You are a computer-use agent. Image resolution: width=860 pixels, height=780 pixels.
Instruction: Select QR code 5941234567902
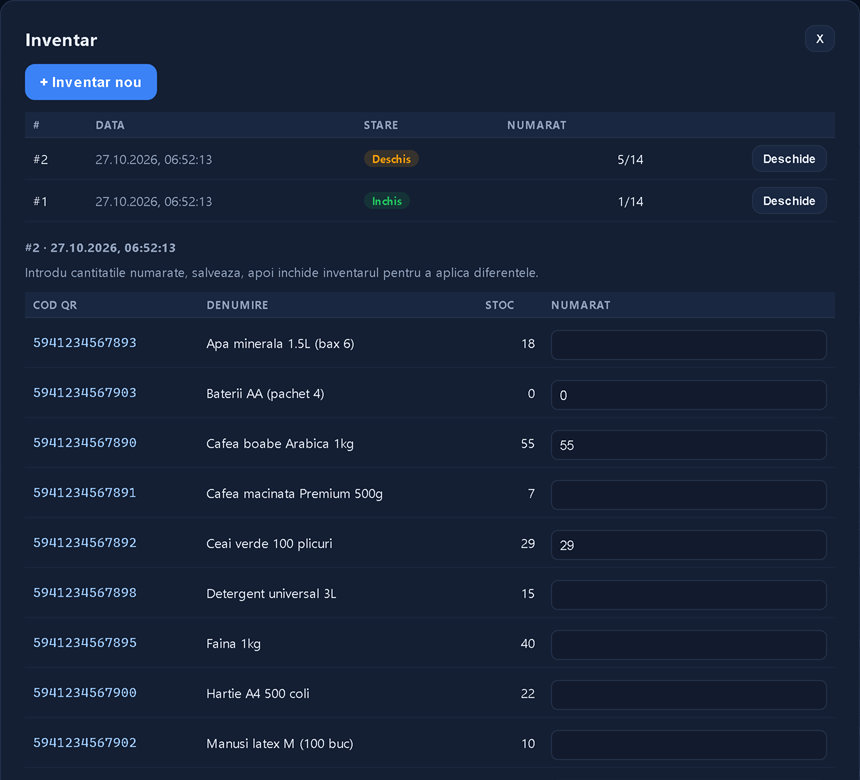pyautogui.click(x=85, y=743)
